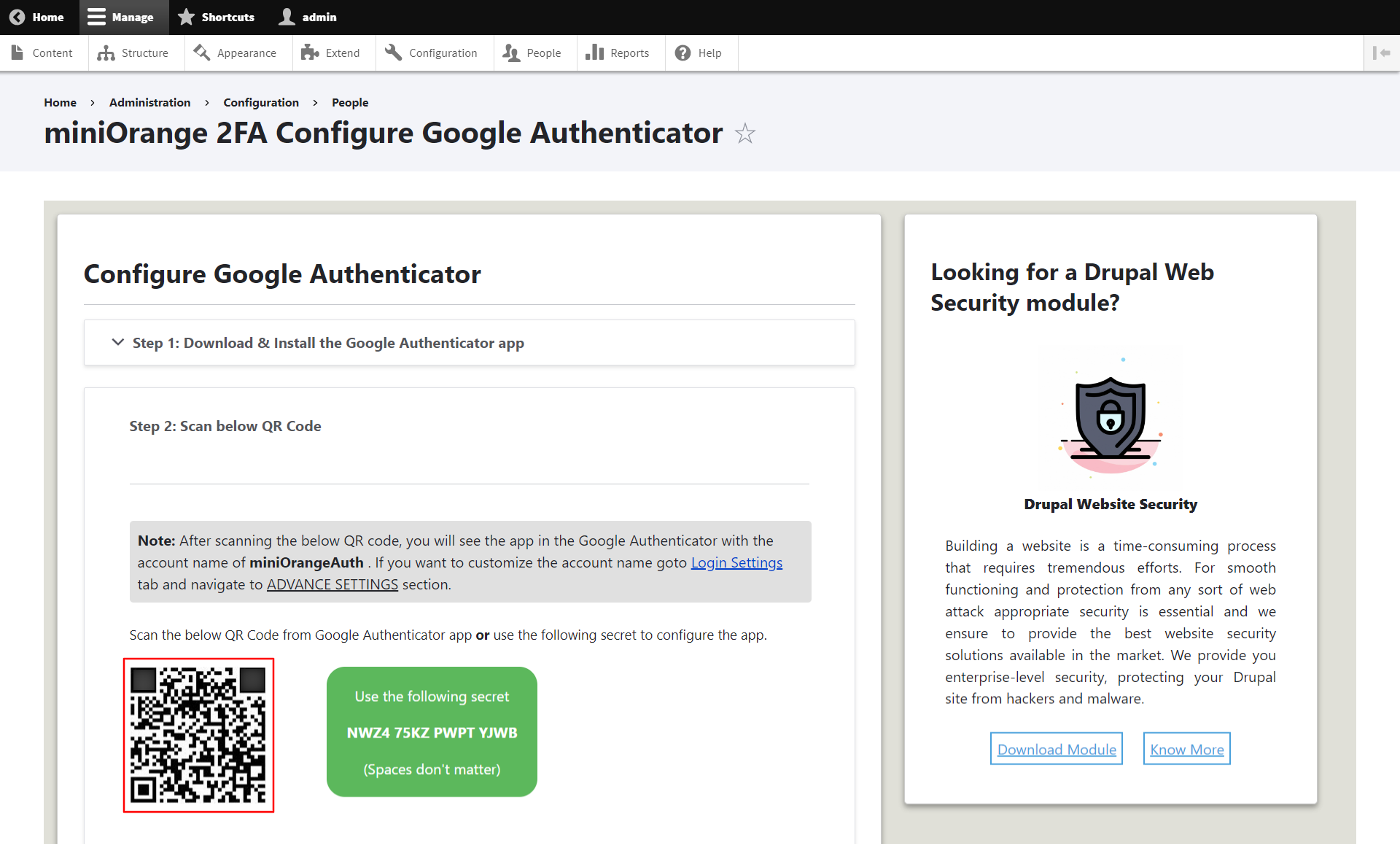
Task: Click the Home back-arrow icon in top bar
Action: [x=17, y=17]
